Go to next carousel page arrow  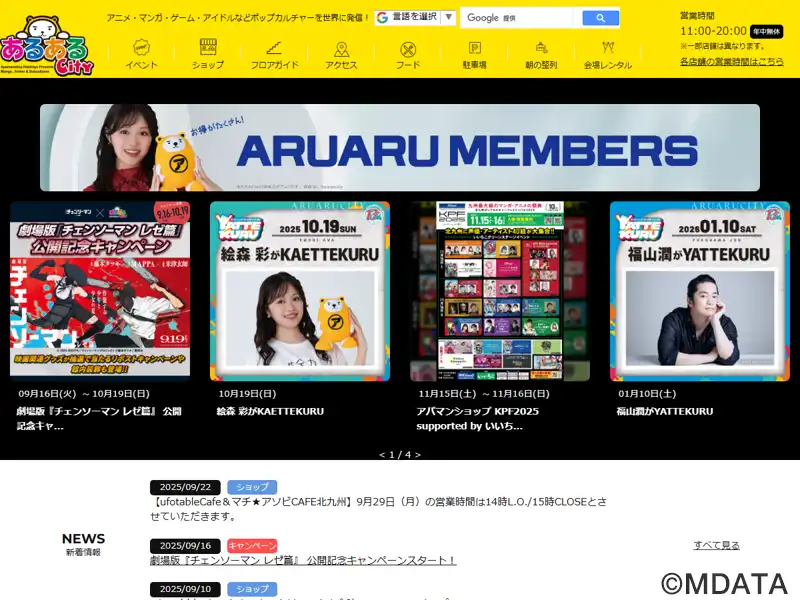tap(418, 455)
